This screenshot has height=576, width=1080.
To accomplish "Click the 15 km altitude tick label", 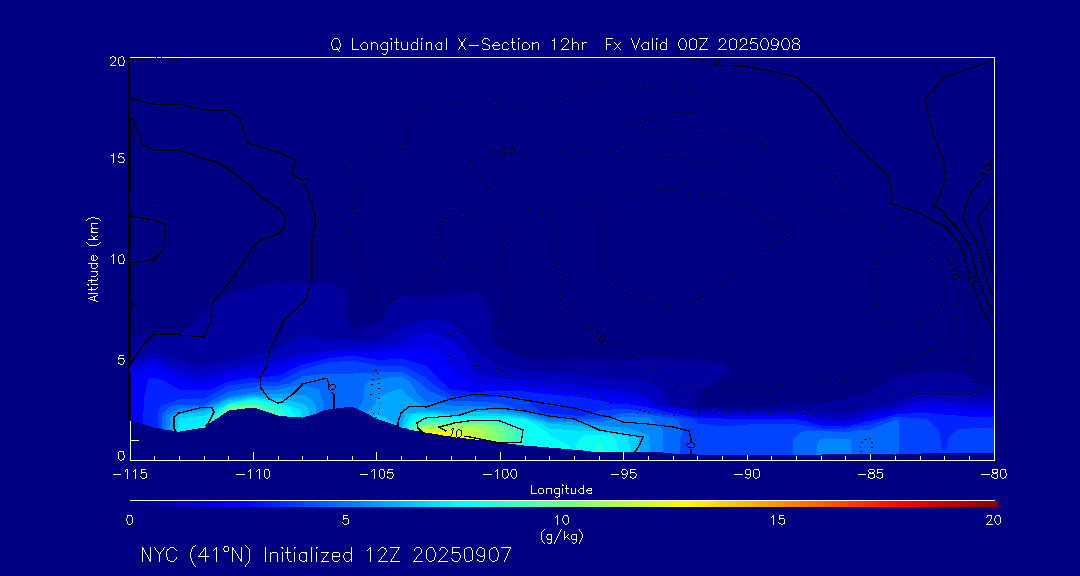I will [115, 159].
